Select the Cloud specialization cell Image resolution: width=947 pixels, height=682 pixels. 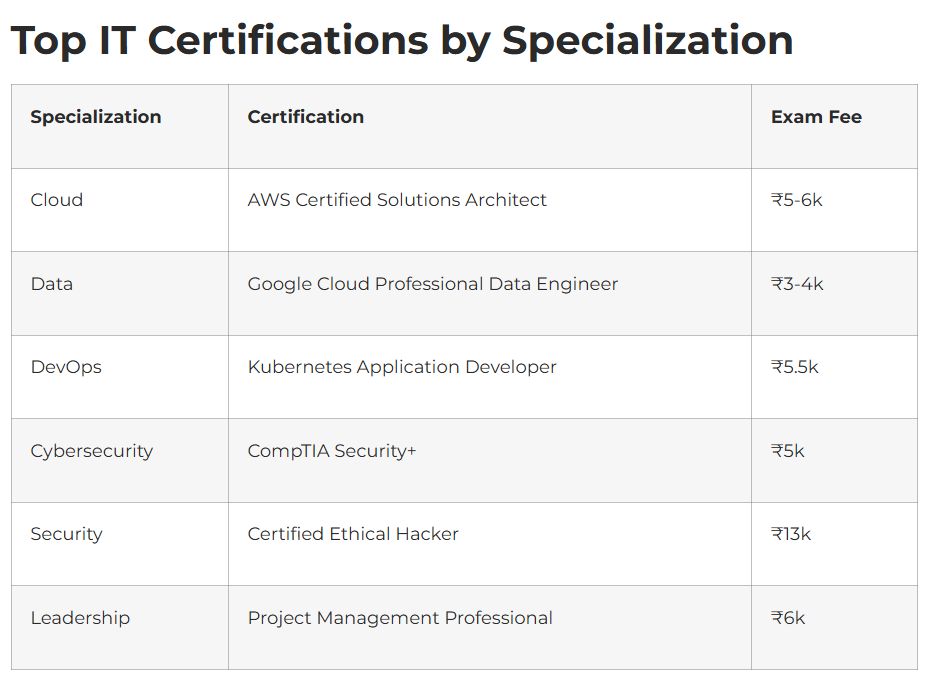(x=57, y=200)
